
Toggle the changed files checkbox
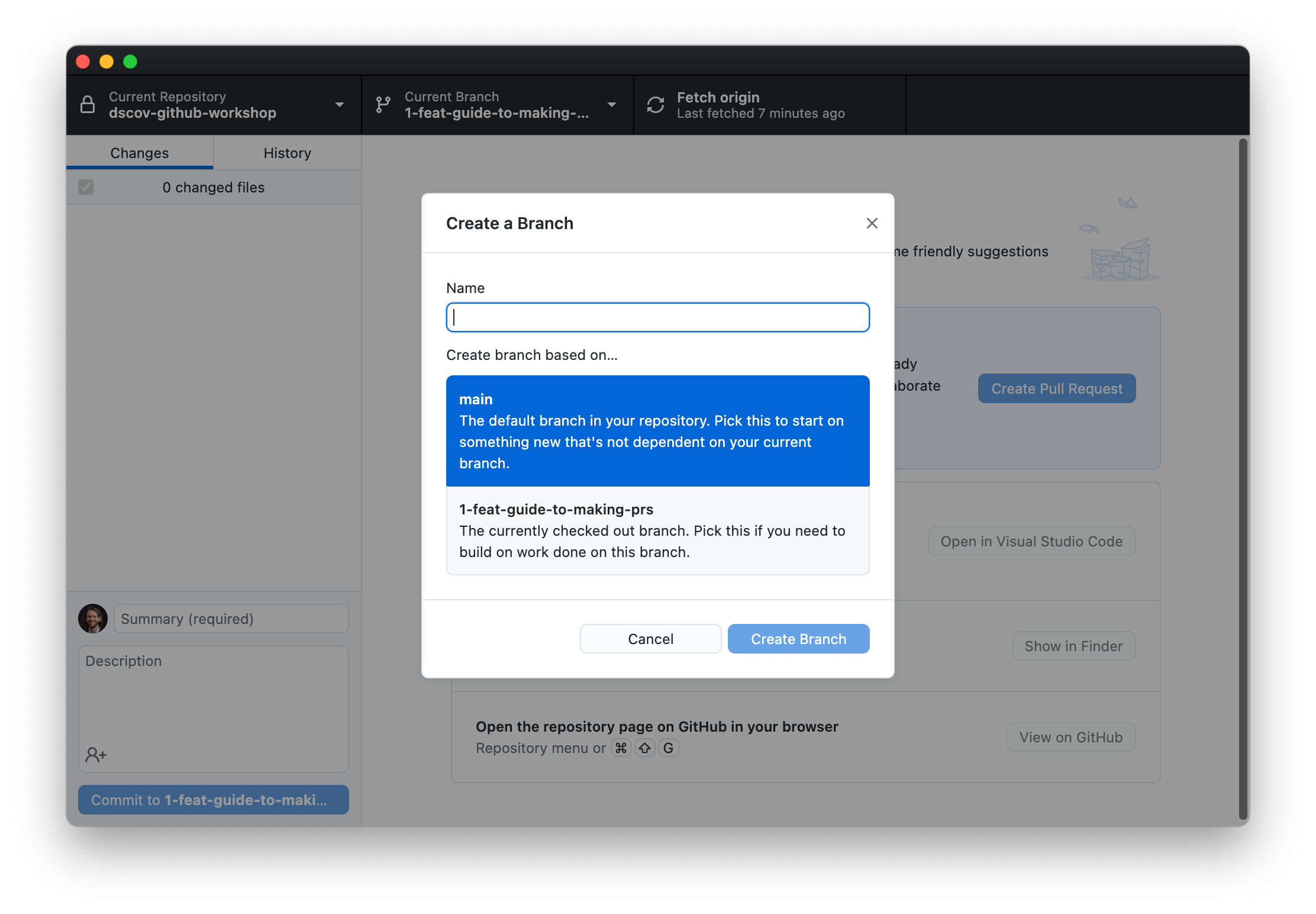click(85, 187)
